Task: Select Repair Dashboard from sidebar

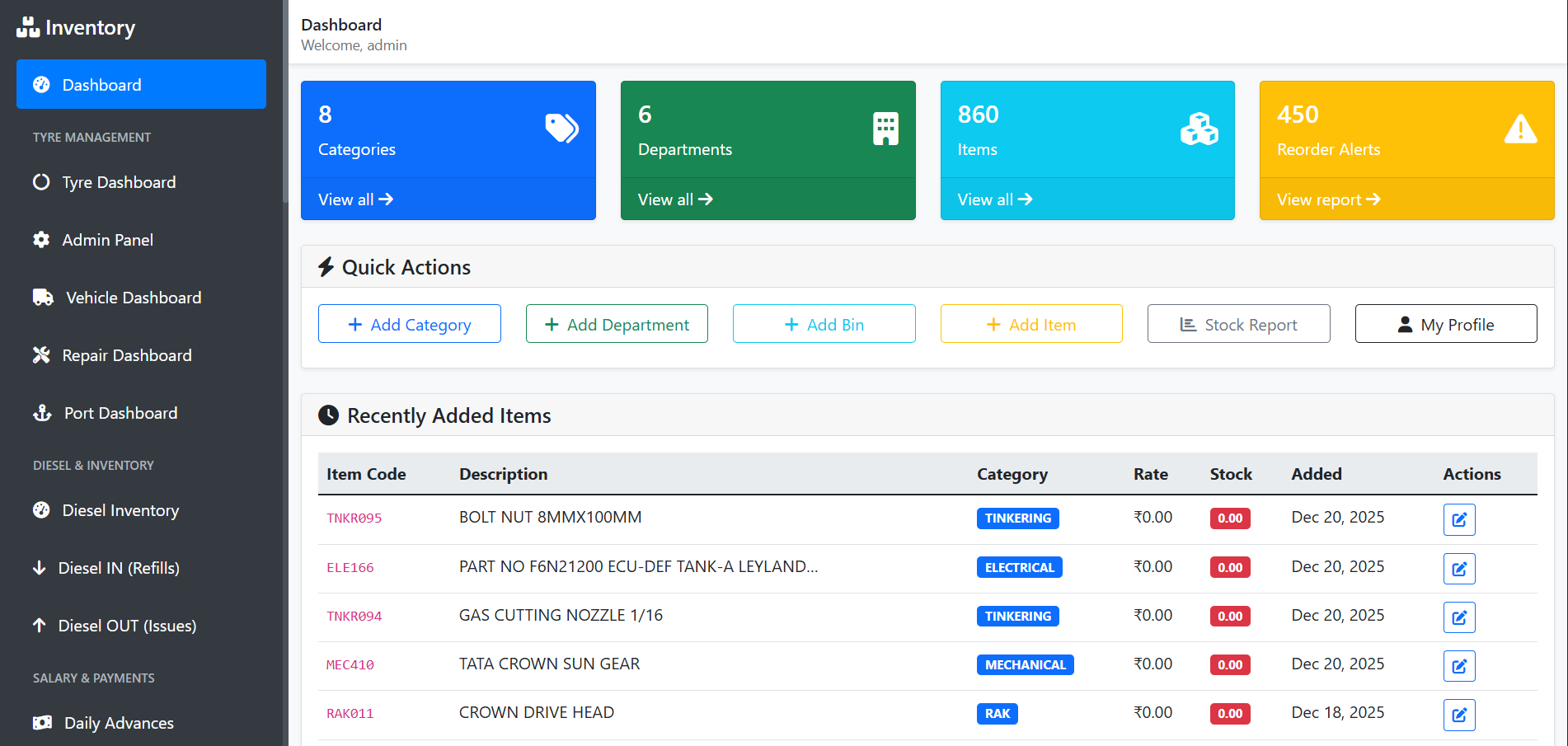Action: pos(126,355)
